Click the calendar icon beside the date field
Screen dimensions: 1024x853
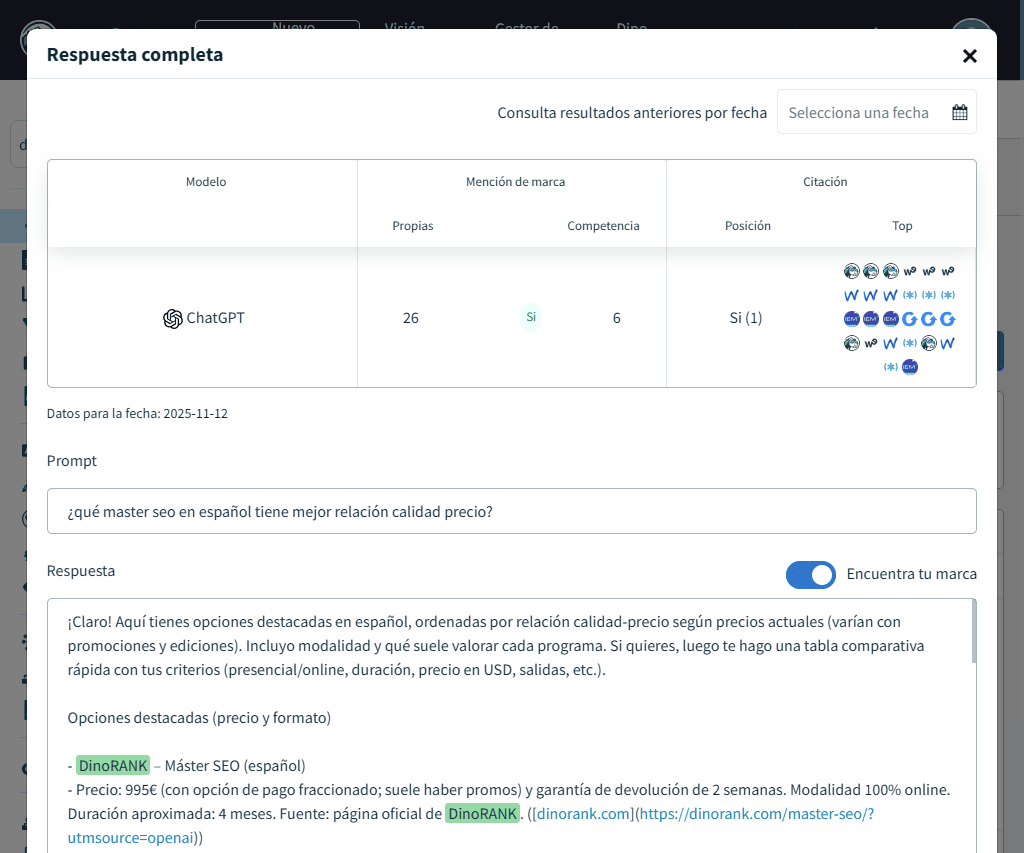[x=959, y=112]
